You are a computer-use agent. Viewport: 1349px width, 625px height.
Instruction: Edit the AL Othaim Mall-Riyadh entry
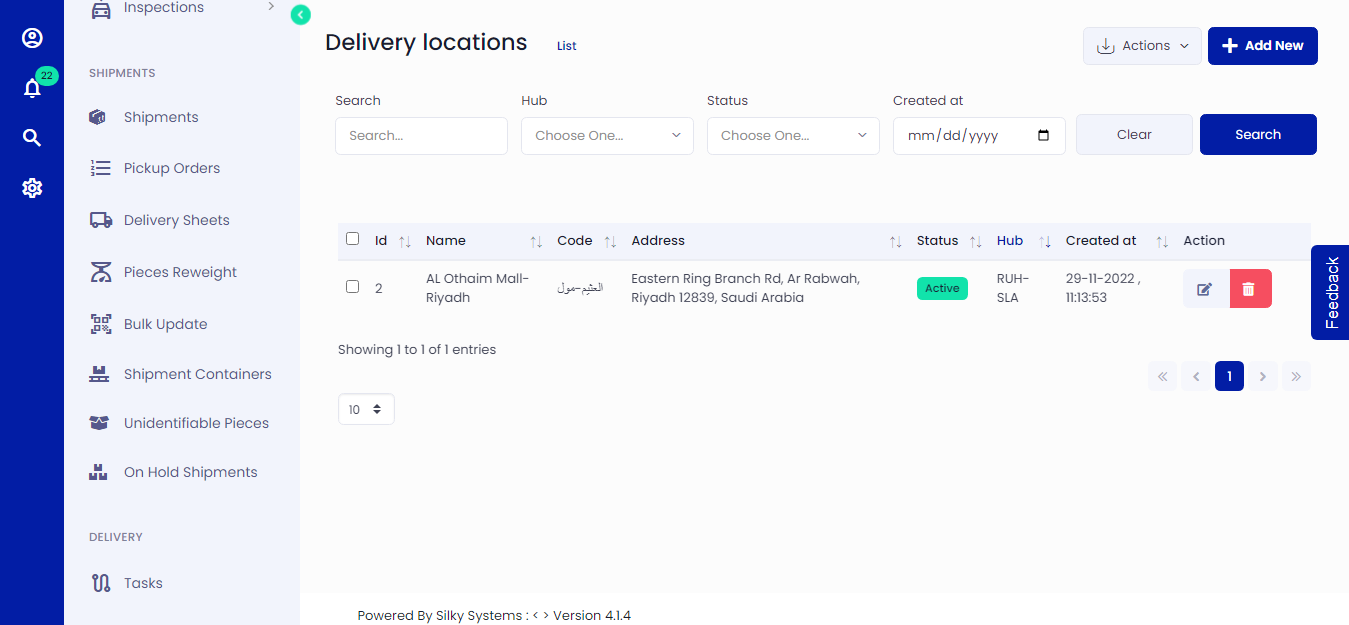1205,288
